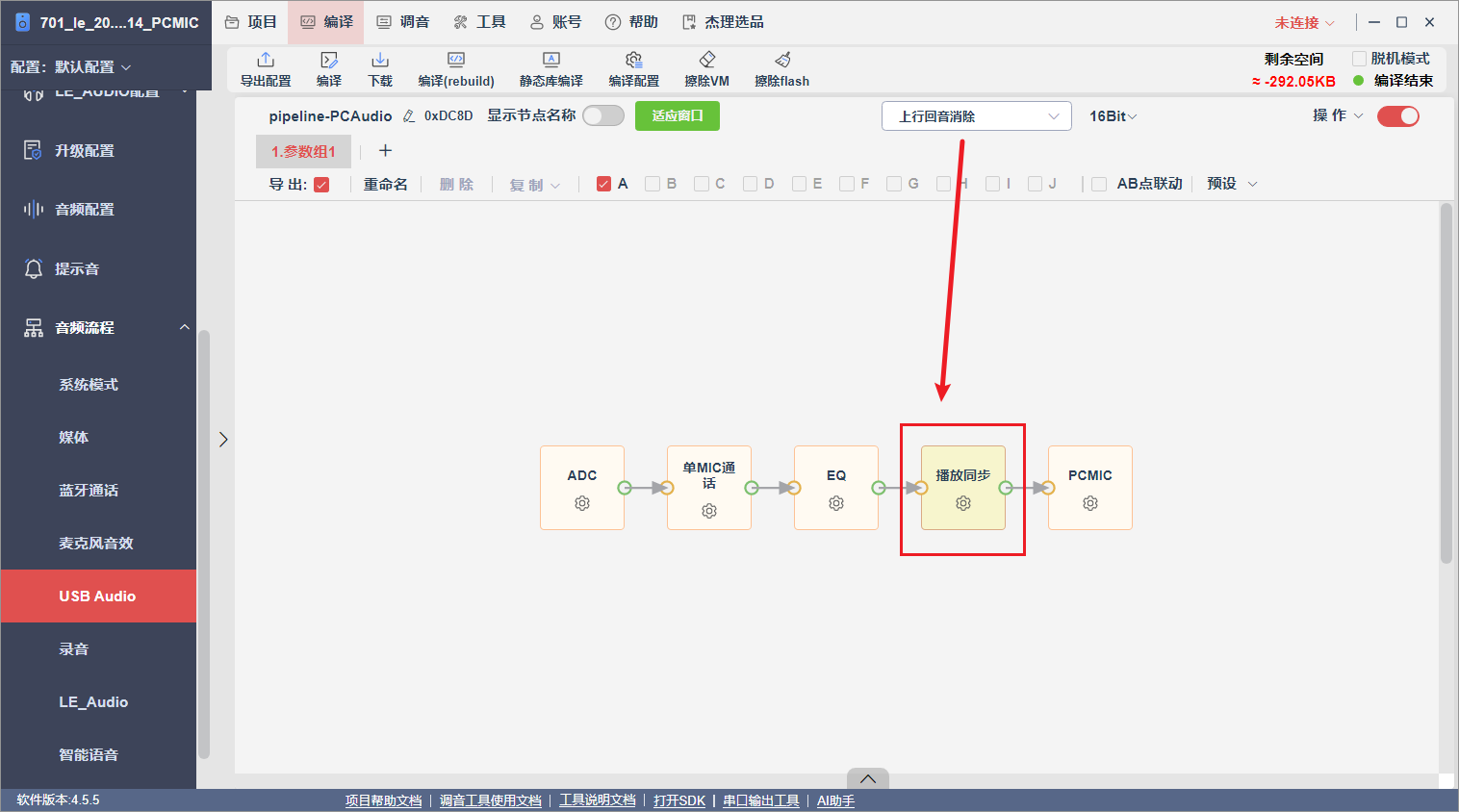The image size is (1459, 812).
Task: Open the 打开SDK link
Action: pos(679,800)
